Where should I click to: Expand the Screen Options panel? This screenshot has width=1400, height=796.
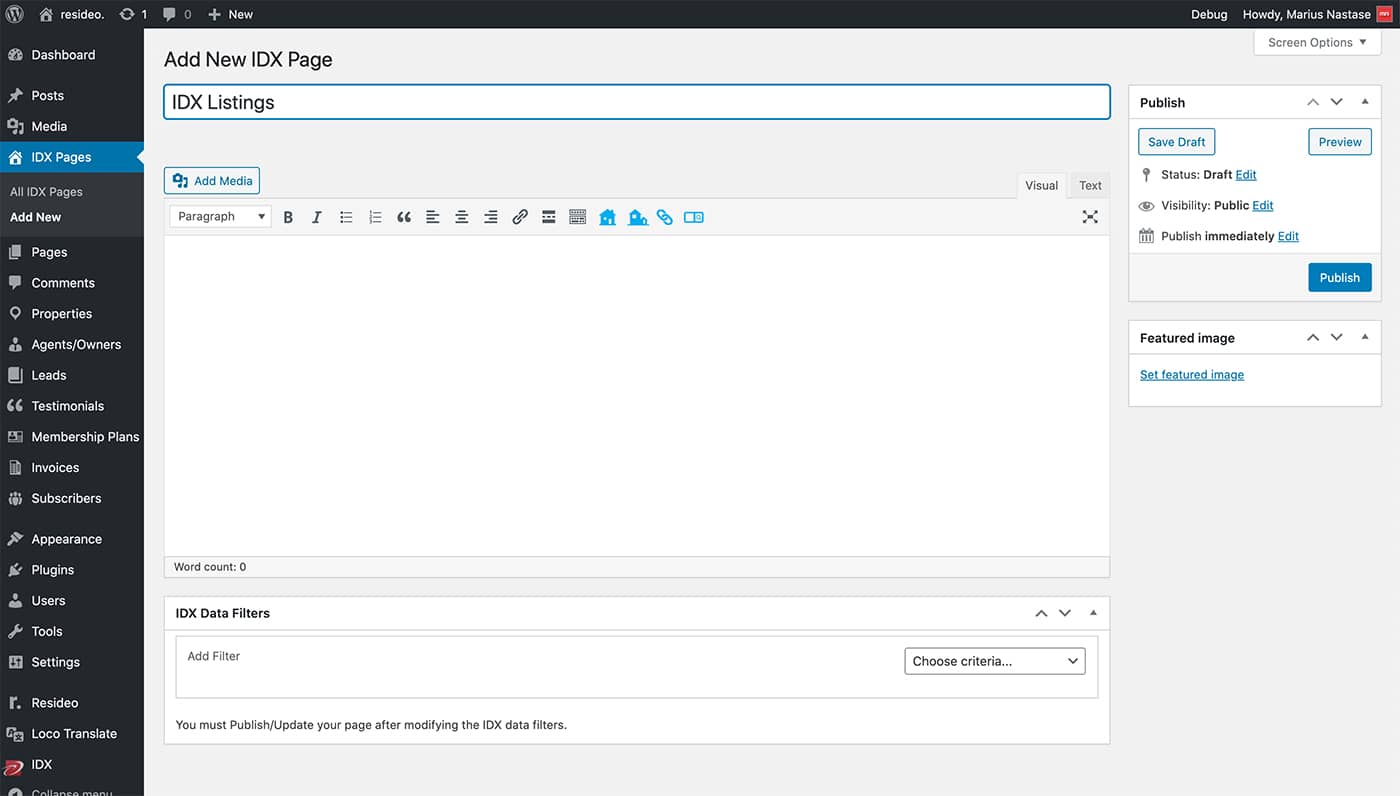coord(1316,43)
